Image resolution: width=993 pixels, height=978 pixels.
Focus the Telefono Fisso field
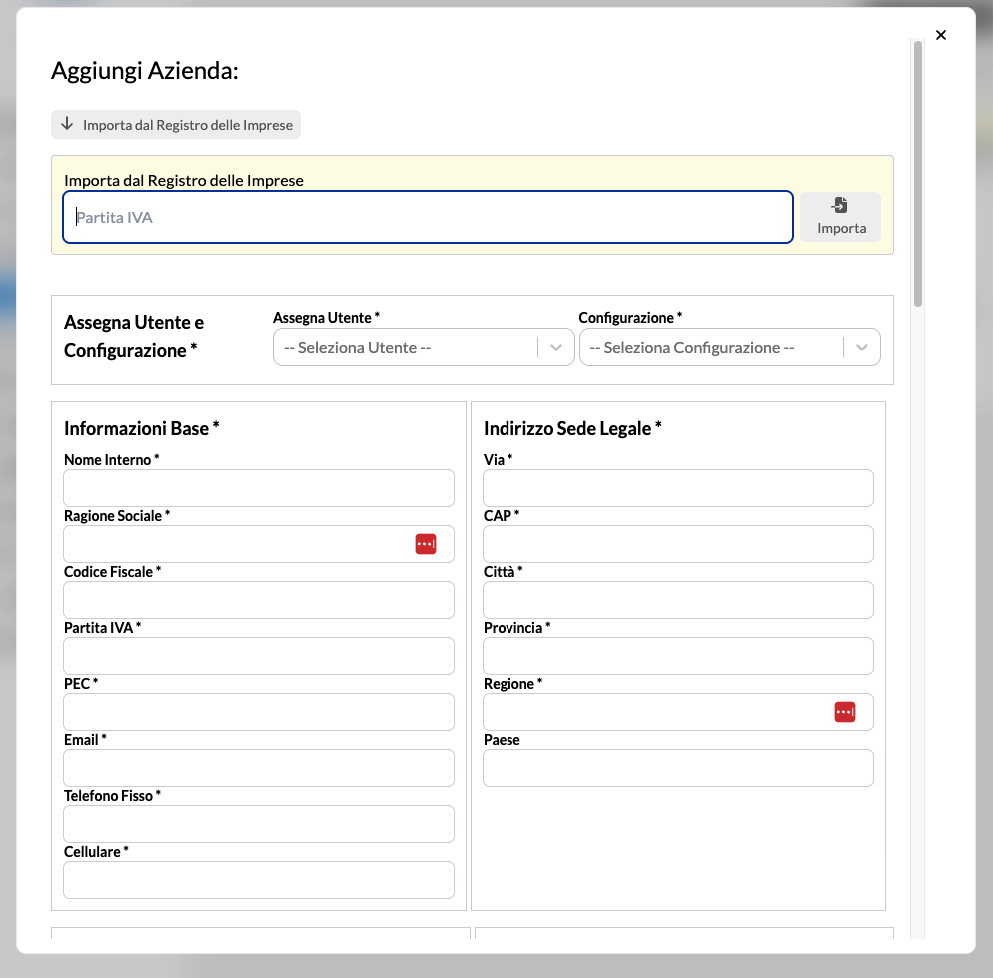258,824
